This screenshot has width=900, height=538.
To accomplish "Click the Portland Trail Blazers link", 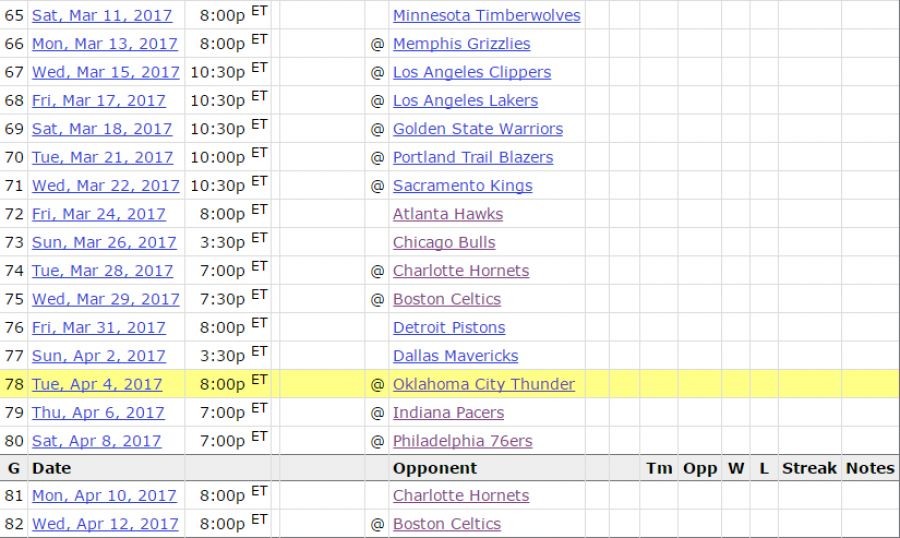I will click(472, 157).
